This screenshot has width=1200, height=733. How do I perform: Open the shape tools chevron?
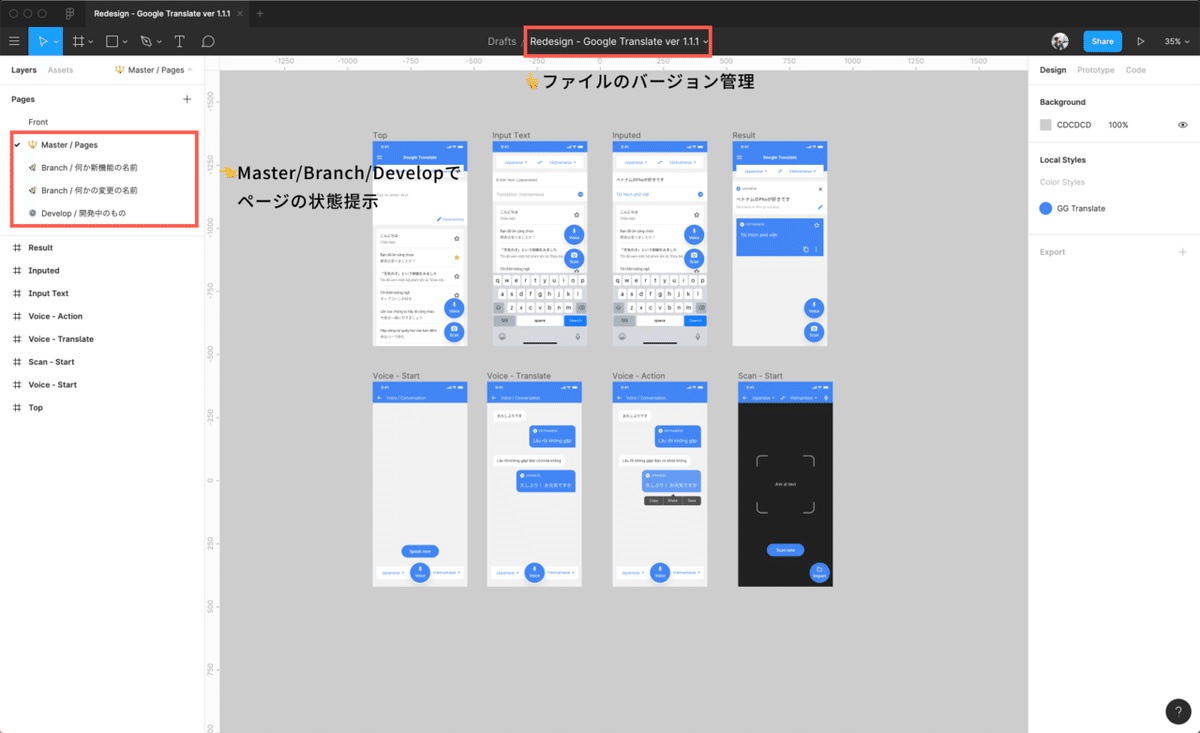(x=125, y=42)
